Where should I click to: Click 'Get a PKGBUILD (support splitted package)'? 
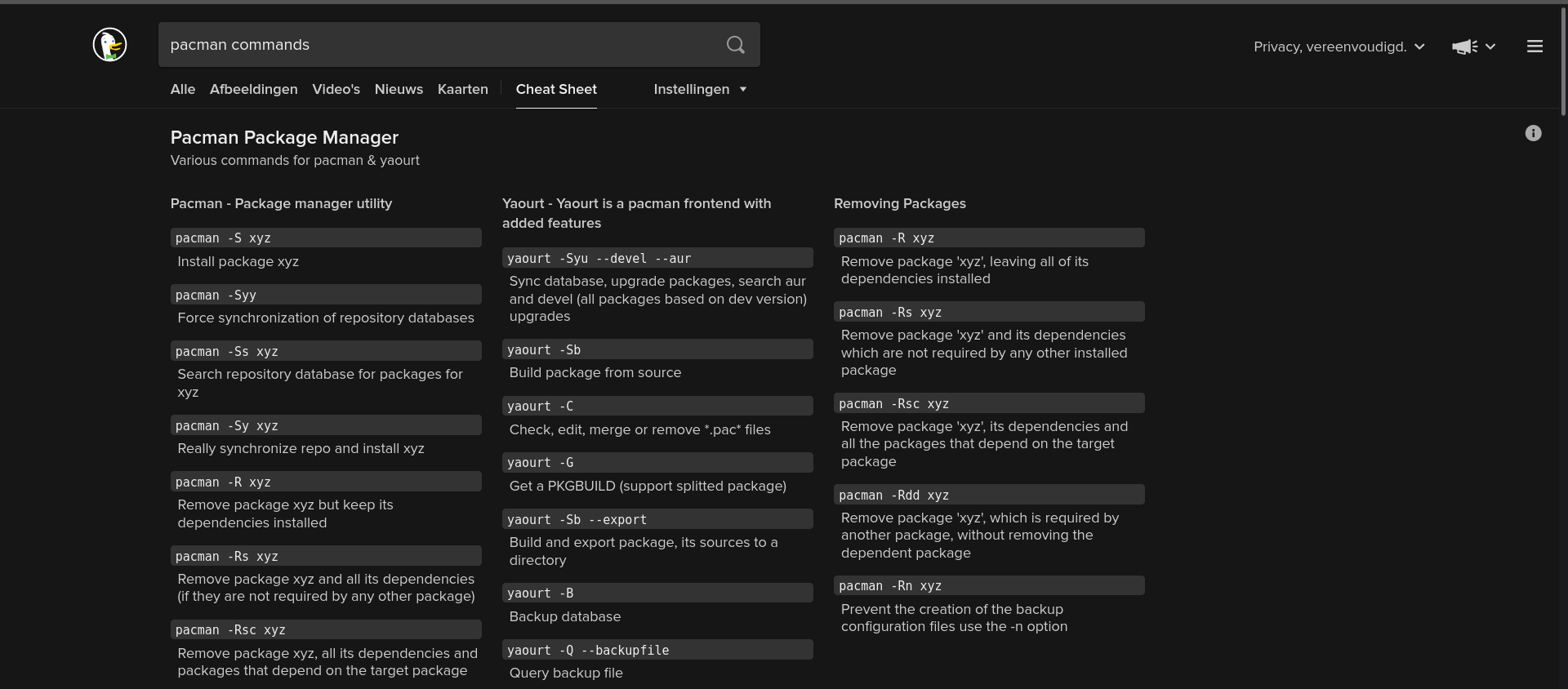(648, 486)
